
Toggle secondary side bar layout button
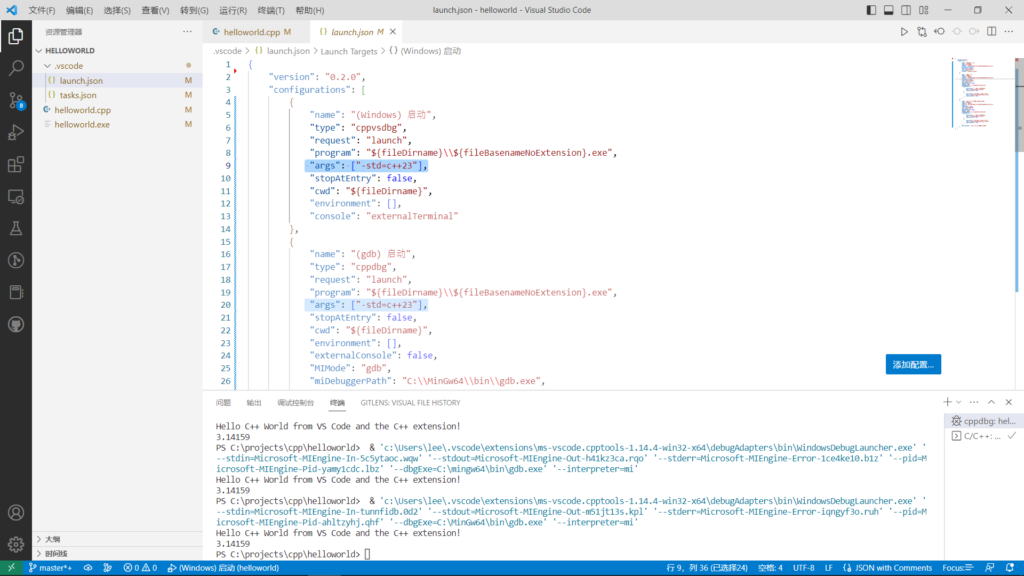click(906, 10)
